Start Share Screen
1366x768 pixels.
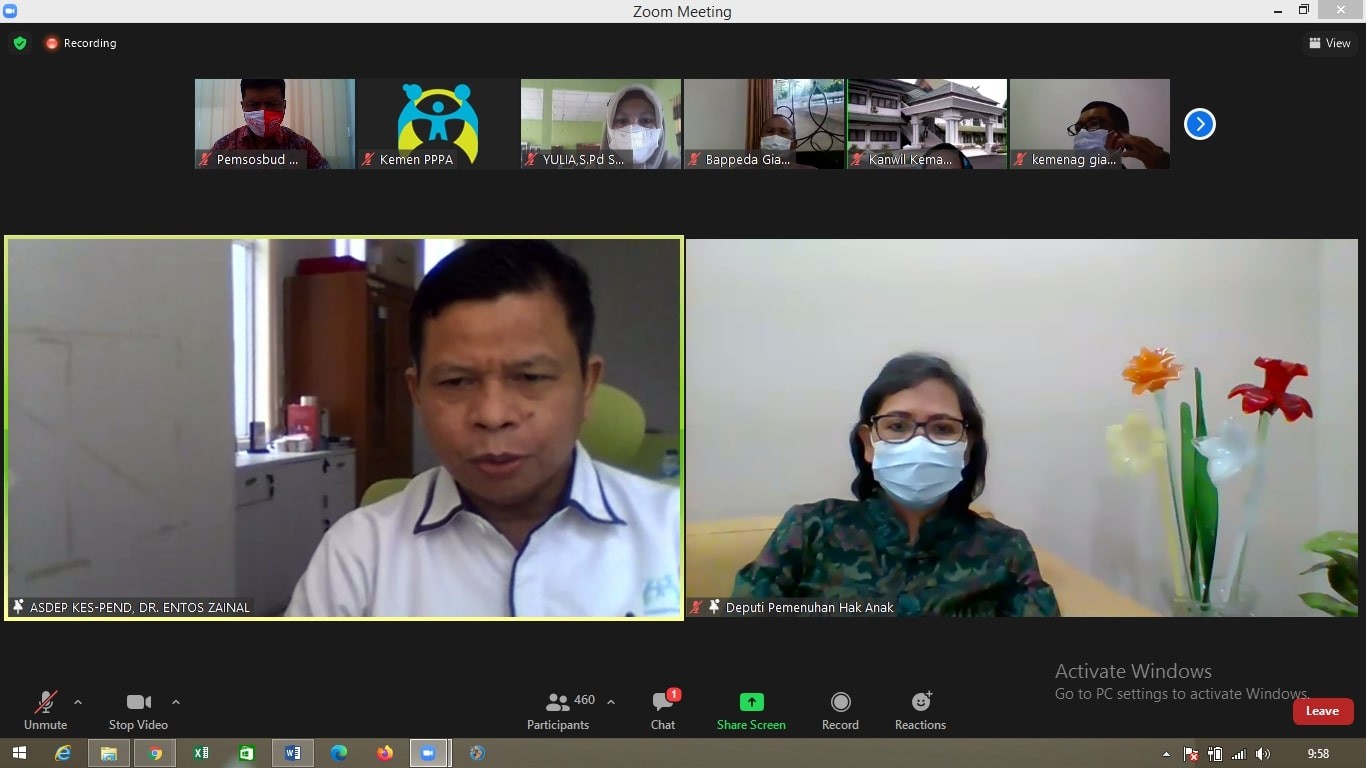click(x=751, y=711)
